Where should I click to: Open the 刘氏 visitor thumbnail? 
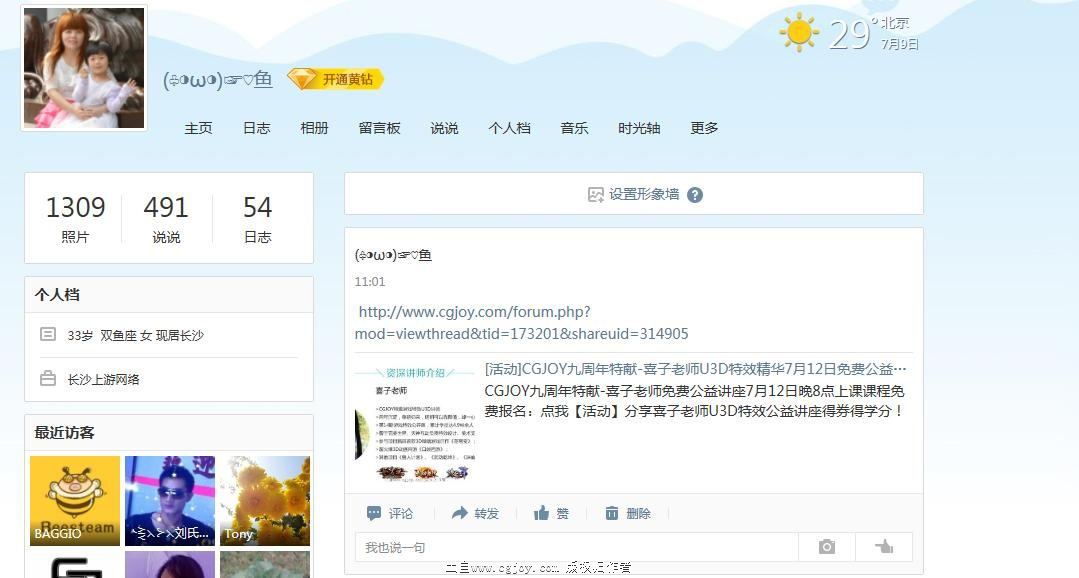(170, 501)
